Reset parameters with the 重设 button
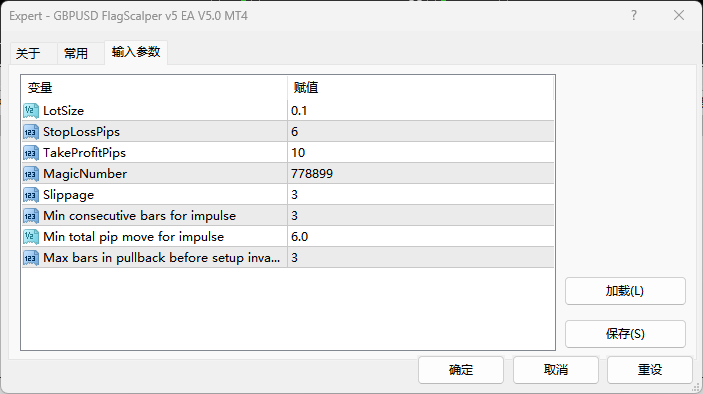Viewport: 703px width, 394px height. 650,370
